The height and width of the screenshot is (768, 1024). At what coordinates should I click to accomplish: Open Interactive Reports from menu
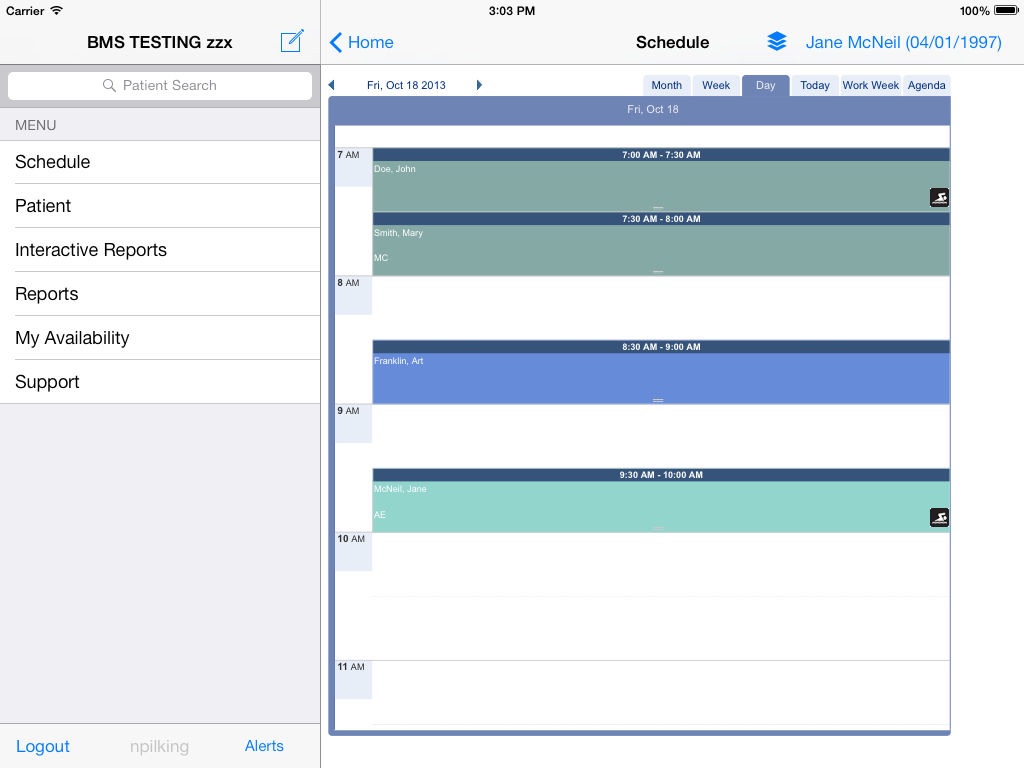[x=91, y=250]
